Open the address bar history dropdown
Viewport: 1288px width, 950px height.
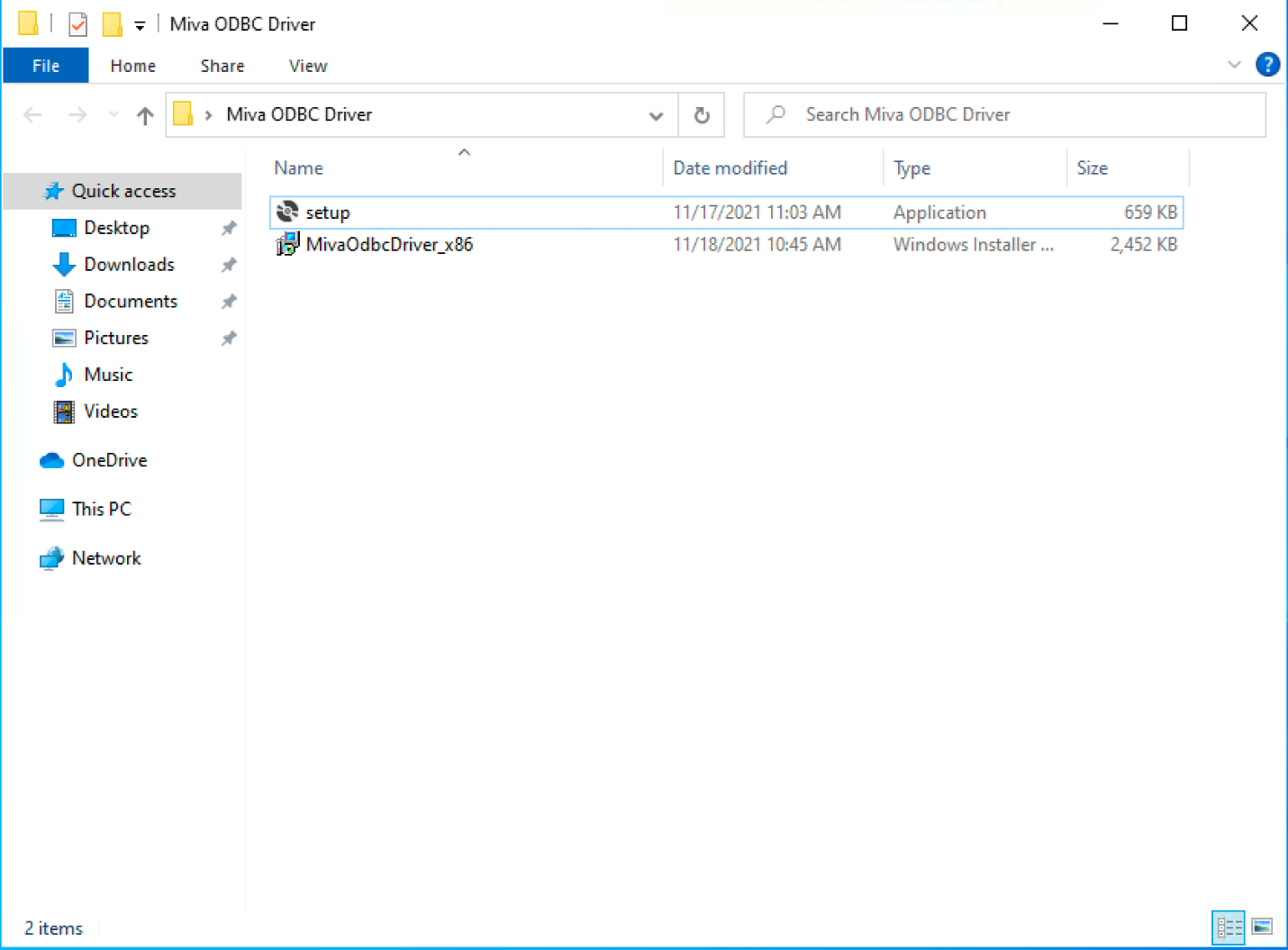pyautogui.click(x=656, y=115)
